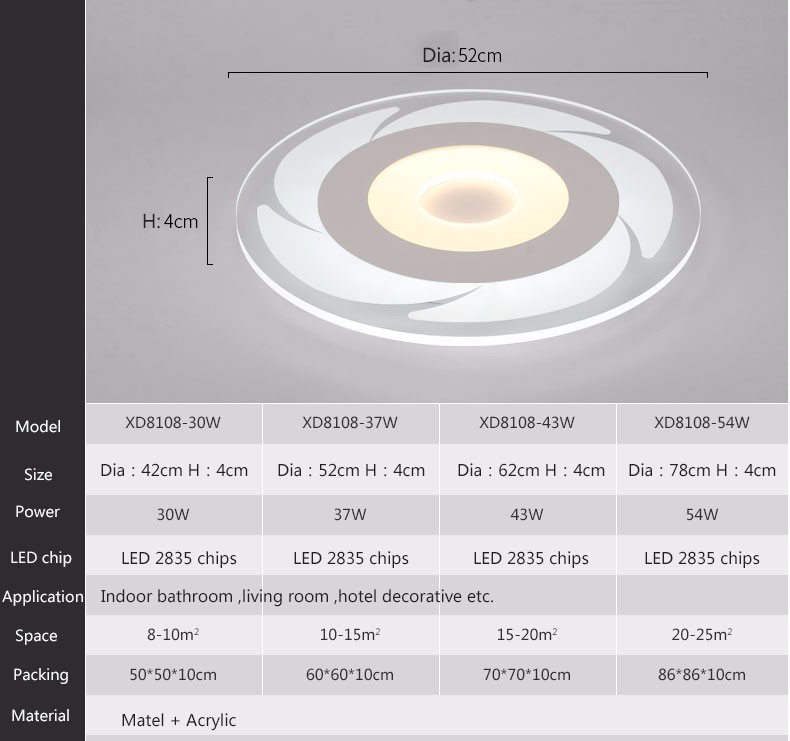Viewport: 790px width, 741px height.
Task: Click the space cell '8-10m²'
Action: click(x=173, y=634)
